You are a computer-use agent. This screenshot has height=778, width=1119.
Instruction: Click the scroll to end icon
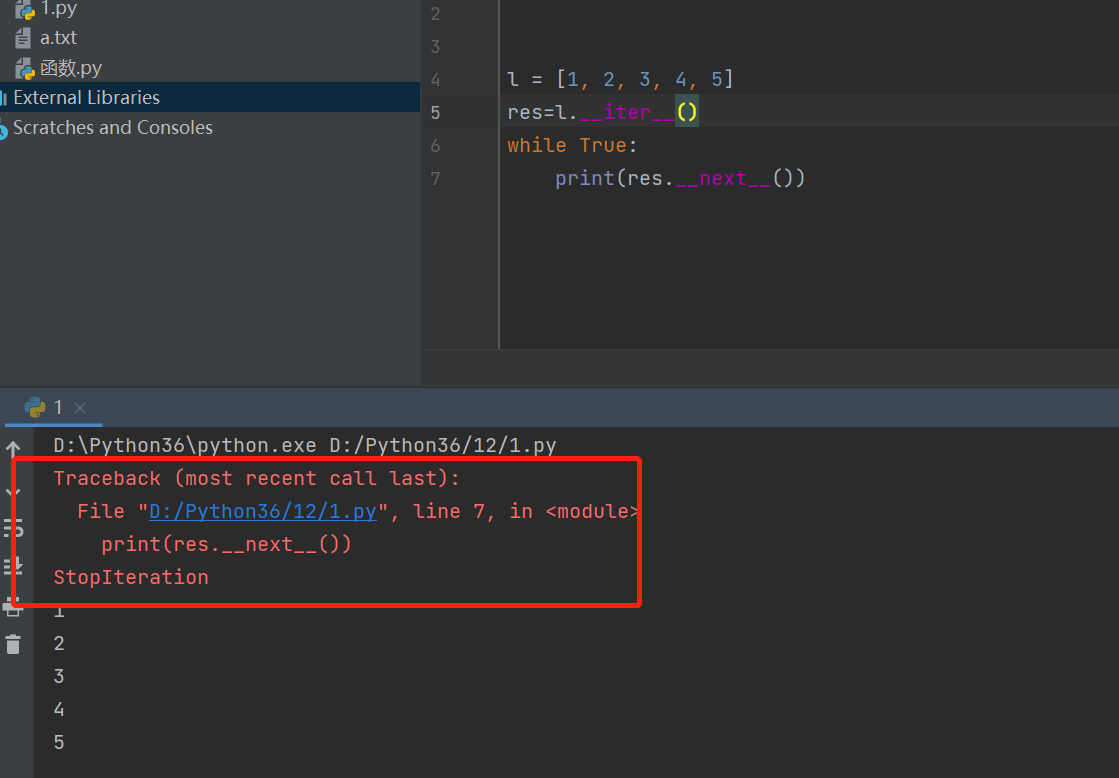[13, 567]
